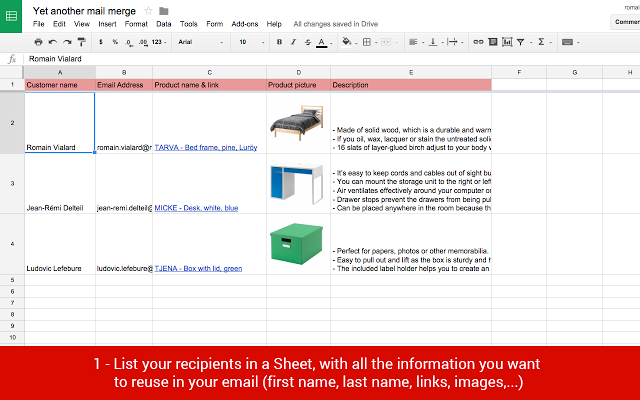This screenshot has width=640, height=400.
Task: Redo the last action
Action: (67, 42)
